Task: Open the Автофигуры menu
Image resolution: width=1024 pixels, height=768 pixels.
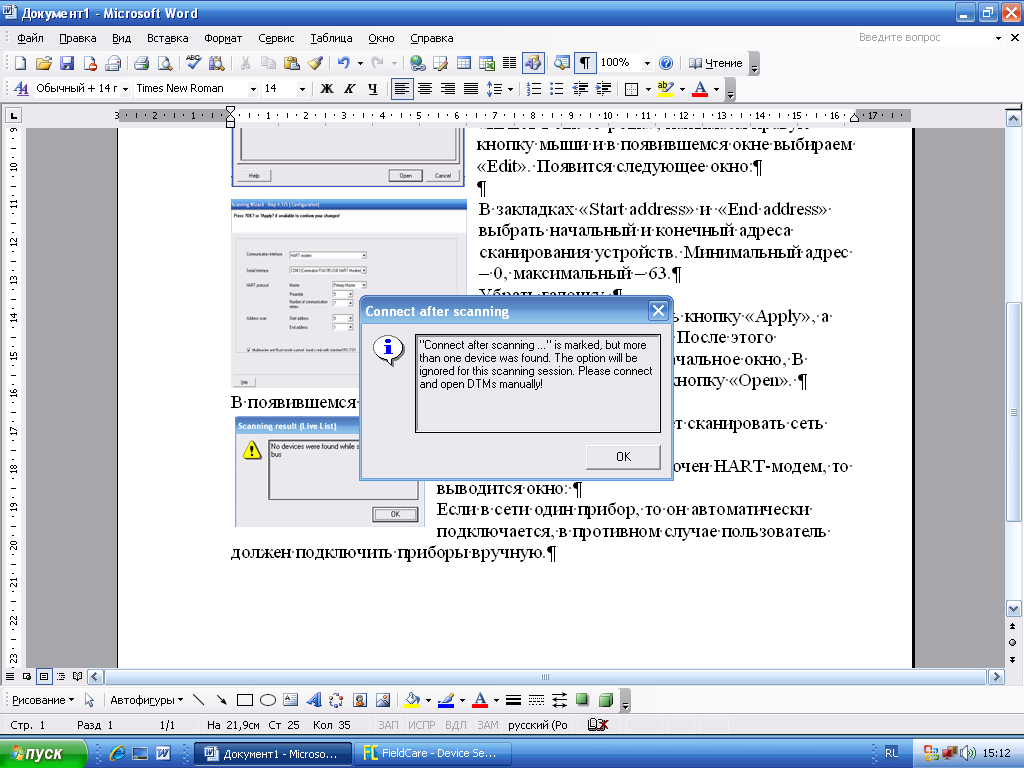Action: (146, 700)
